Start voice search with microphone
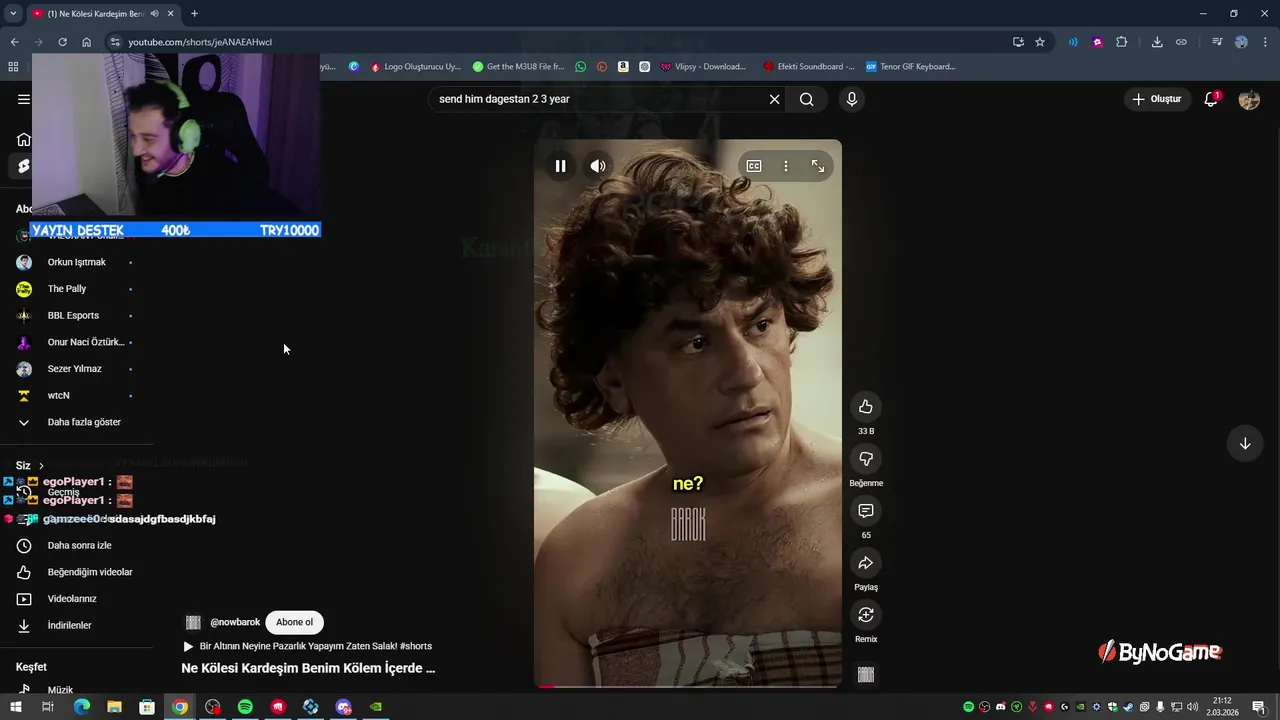Screen dimensions: 1280x720 click(852, 99)
